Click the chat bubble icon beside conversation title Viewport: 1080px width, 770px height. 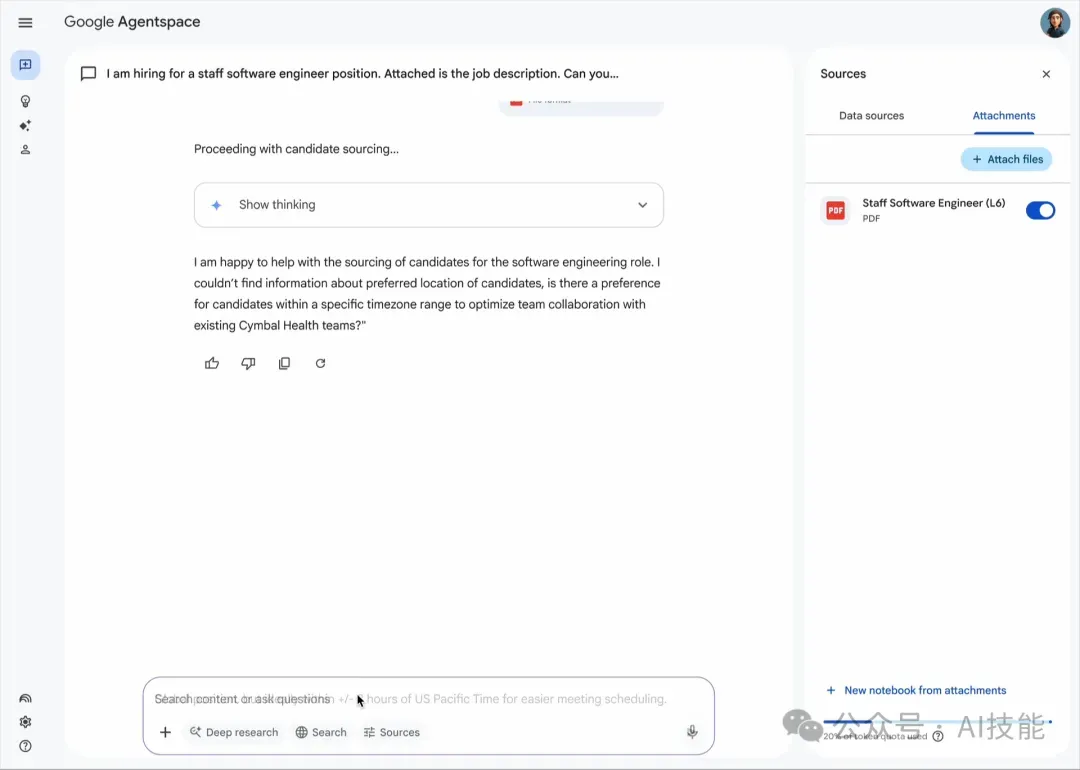88,74
